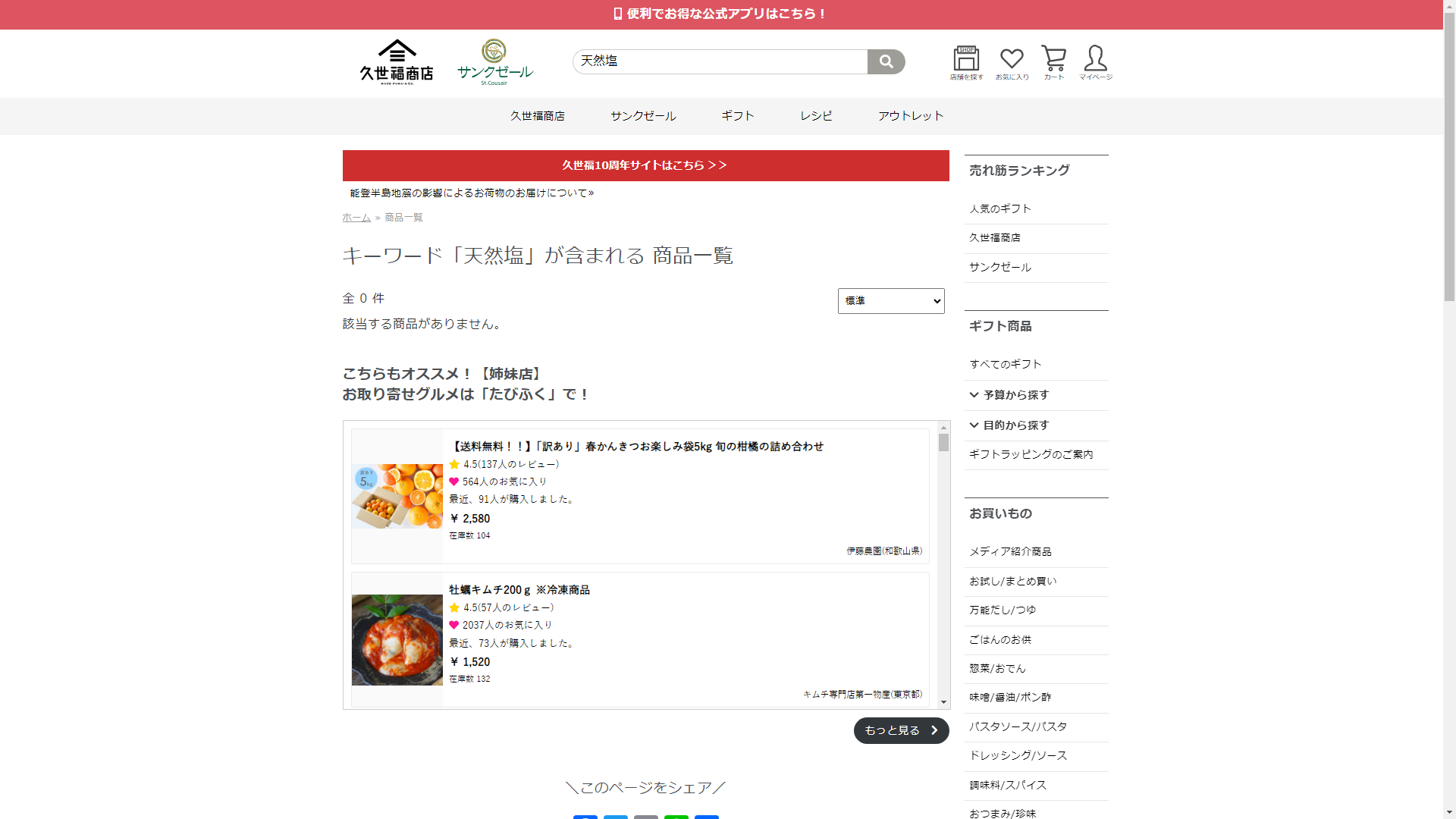Open My Page user icon

pyautogui.click(x=1095, y=62)
